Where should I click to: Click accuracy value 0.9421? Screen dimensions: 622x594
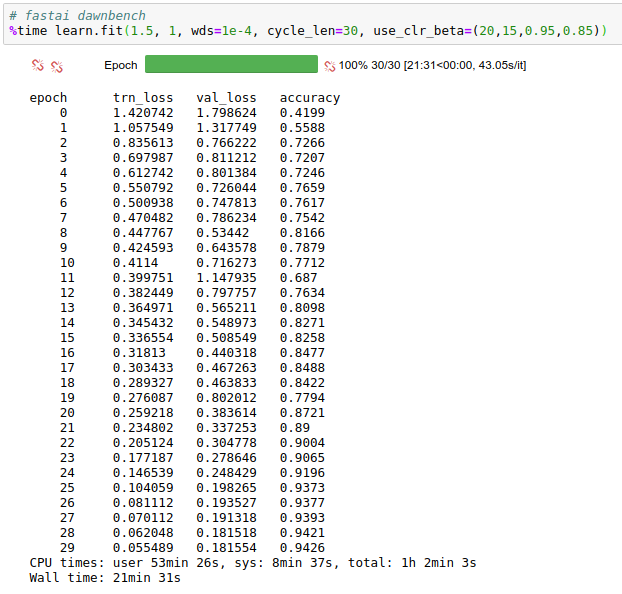[302, 533]
